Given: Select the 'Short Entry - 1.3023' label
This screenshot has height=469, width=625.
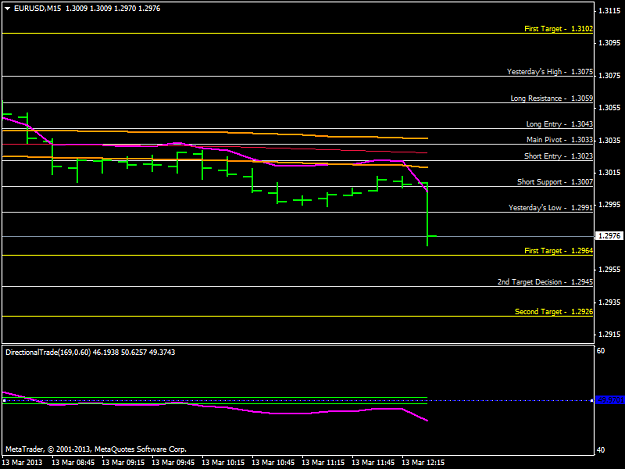Looking at the screenshot, I should coord(558,156).
